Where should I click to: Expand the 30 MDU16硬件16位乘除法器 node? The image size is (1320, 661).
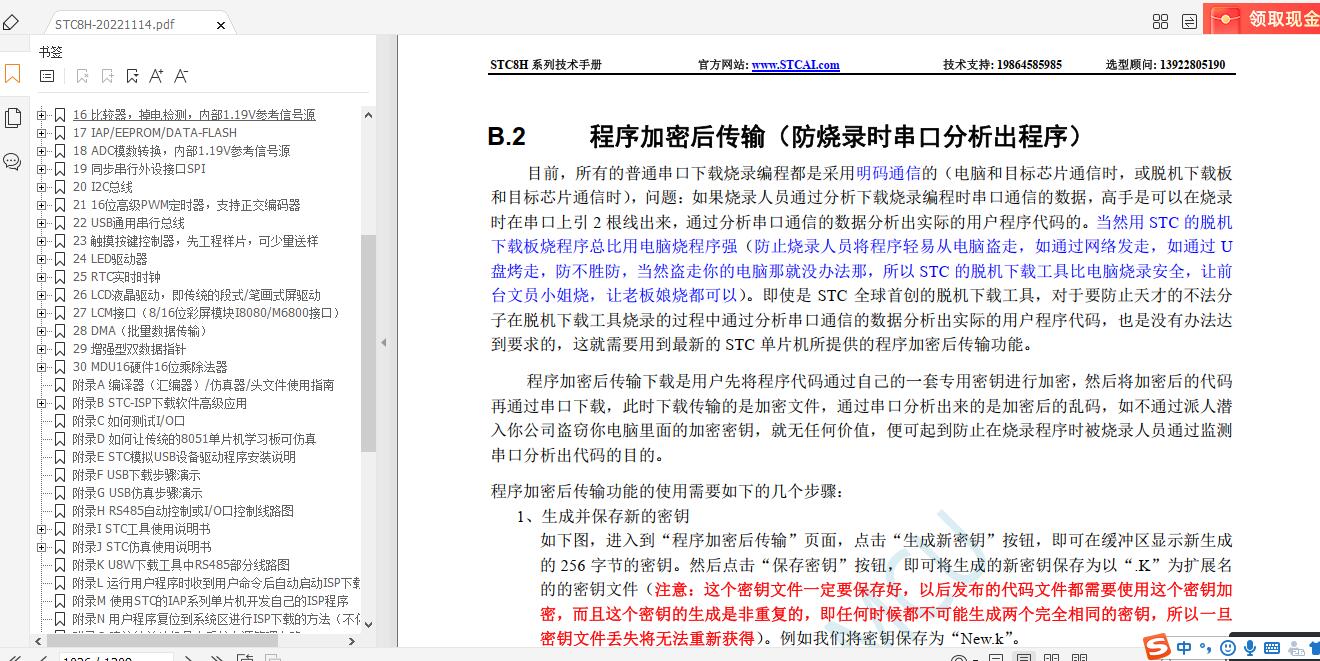[42, 367]
